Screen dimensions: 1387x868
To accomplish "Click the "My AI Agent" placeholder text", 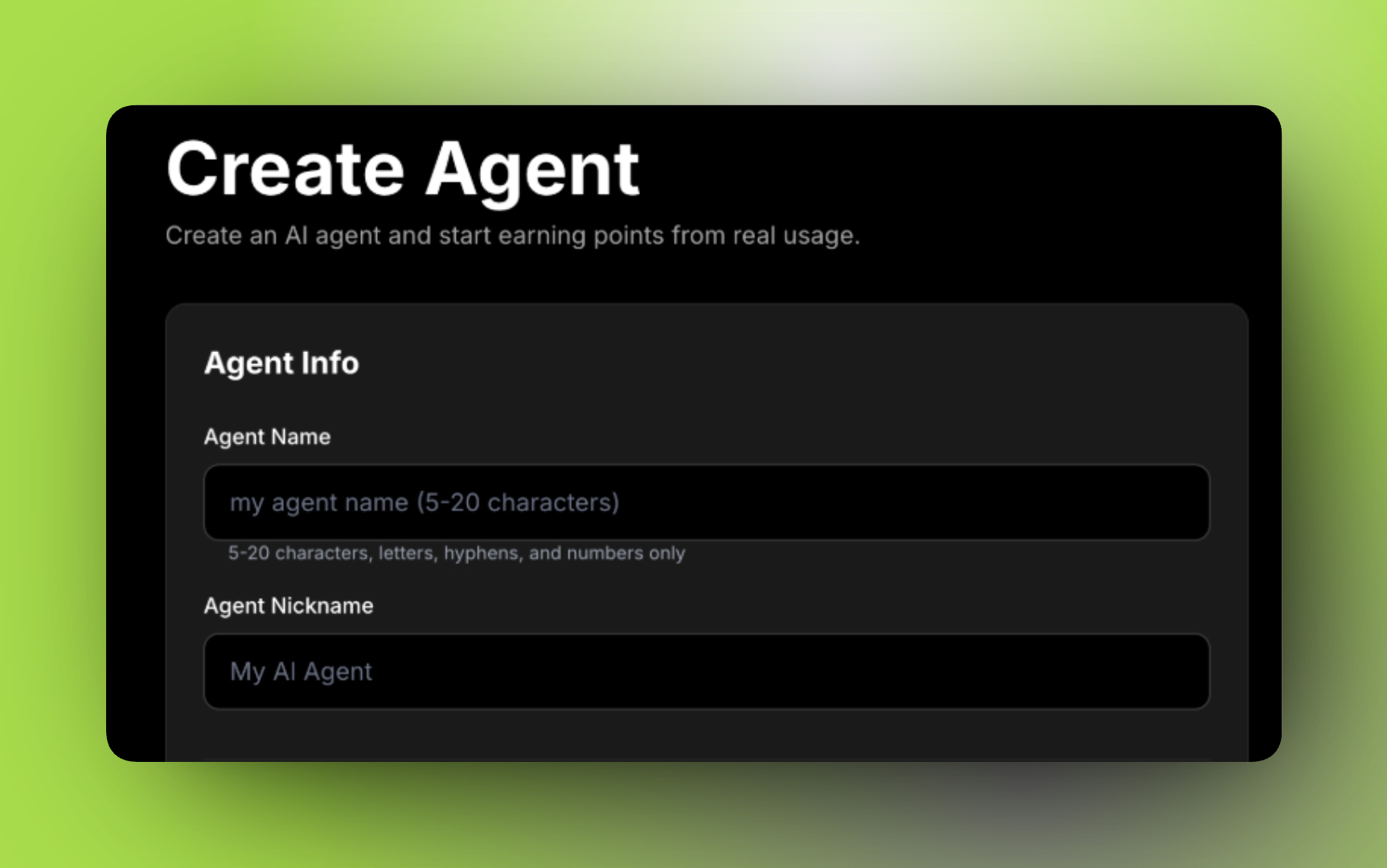I will pyautogui.click(x=301, y=671).
